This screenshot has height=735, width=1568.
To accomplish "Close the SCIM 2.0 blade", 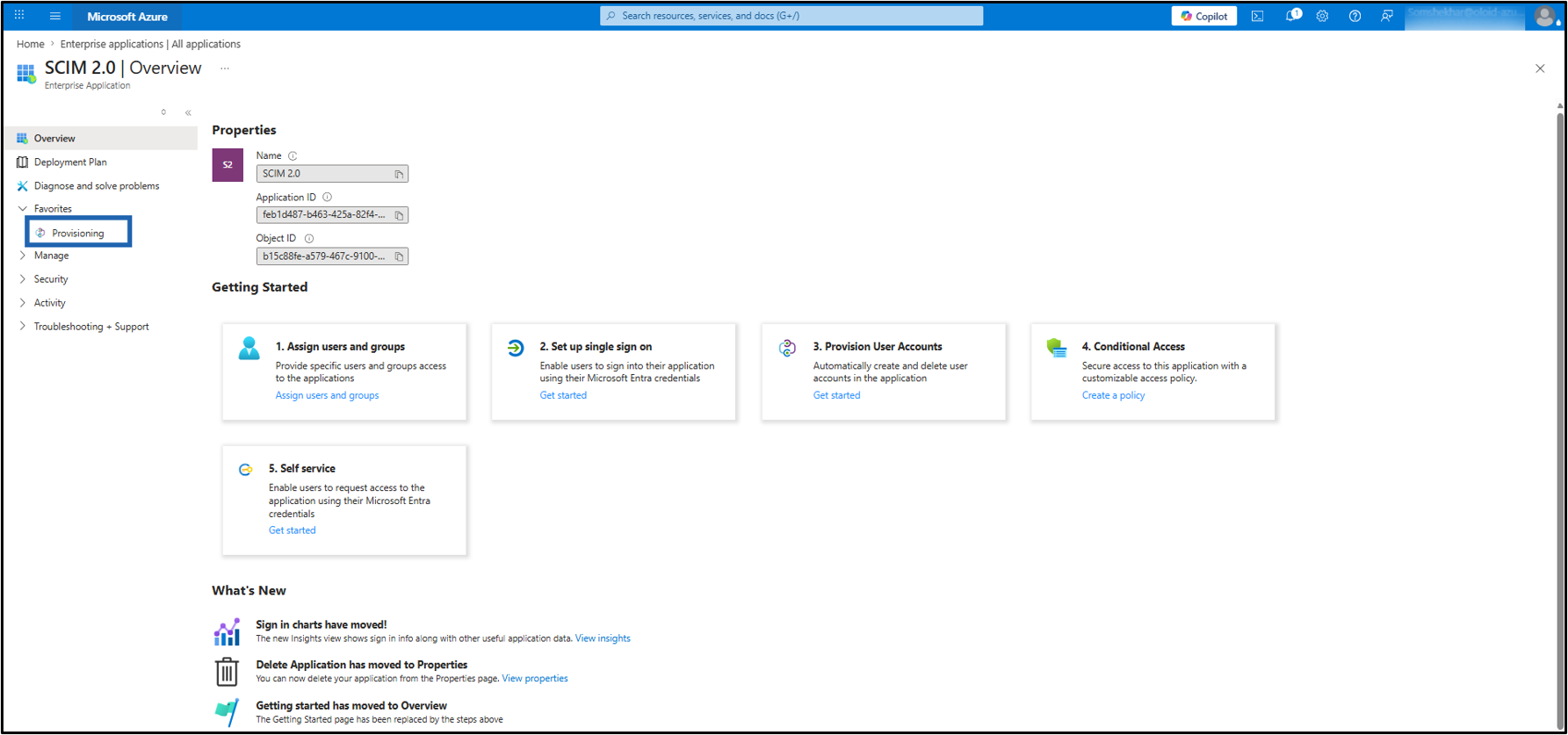I will pos(1540,68).
